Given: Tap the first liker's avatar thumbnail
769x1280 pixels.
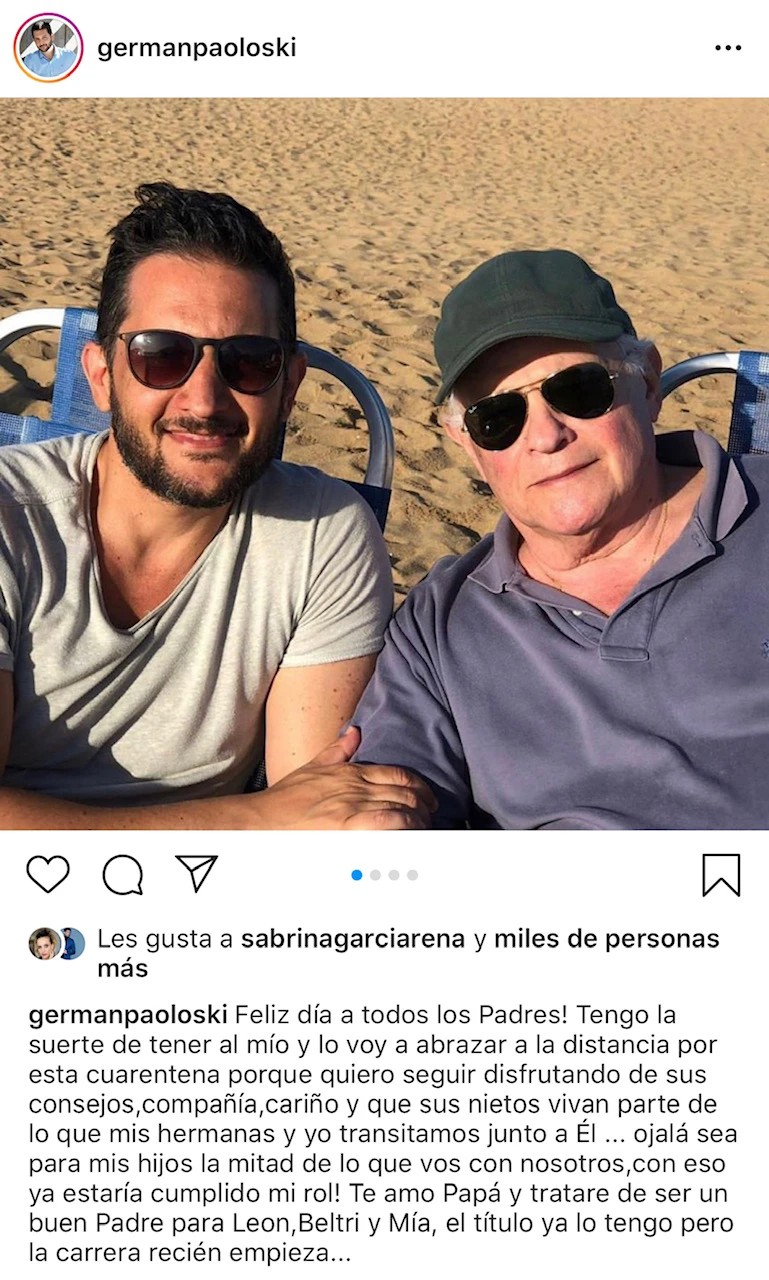Looking at the screenshot, I should pos(43,943).
